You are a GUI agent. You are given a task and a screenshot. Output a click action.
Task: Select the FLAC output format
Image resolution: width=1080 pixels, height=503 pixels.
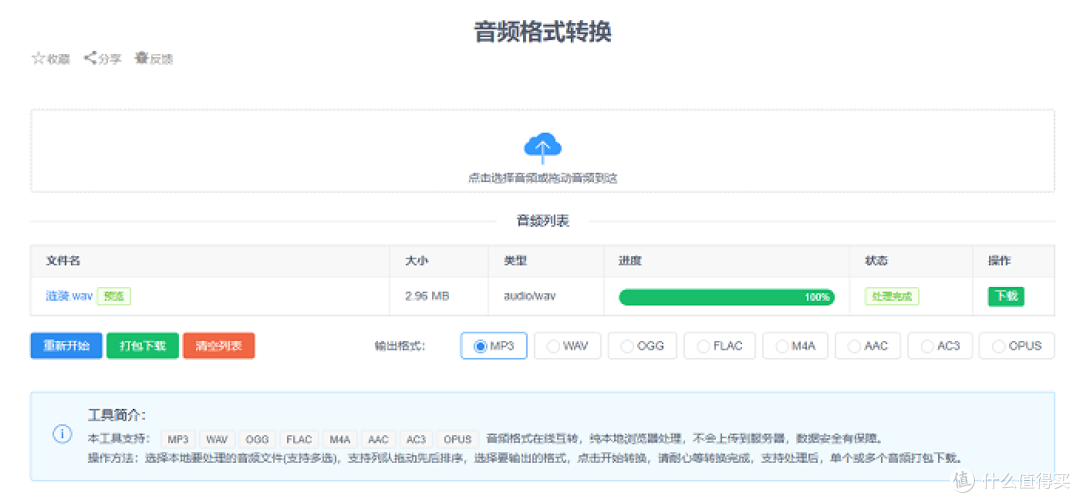pos(720,346)
